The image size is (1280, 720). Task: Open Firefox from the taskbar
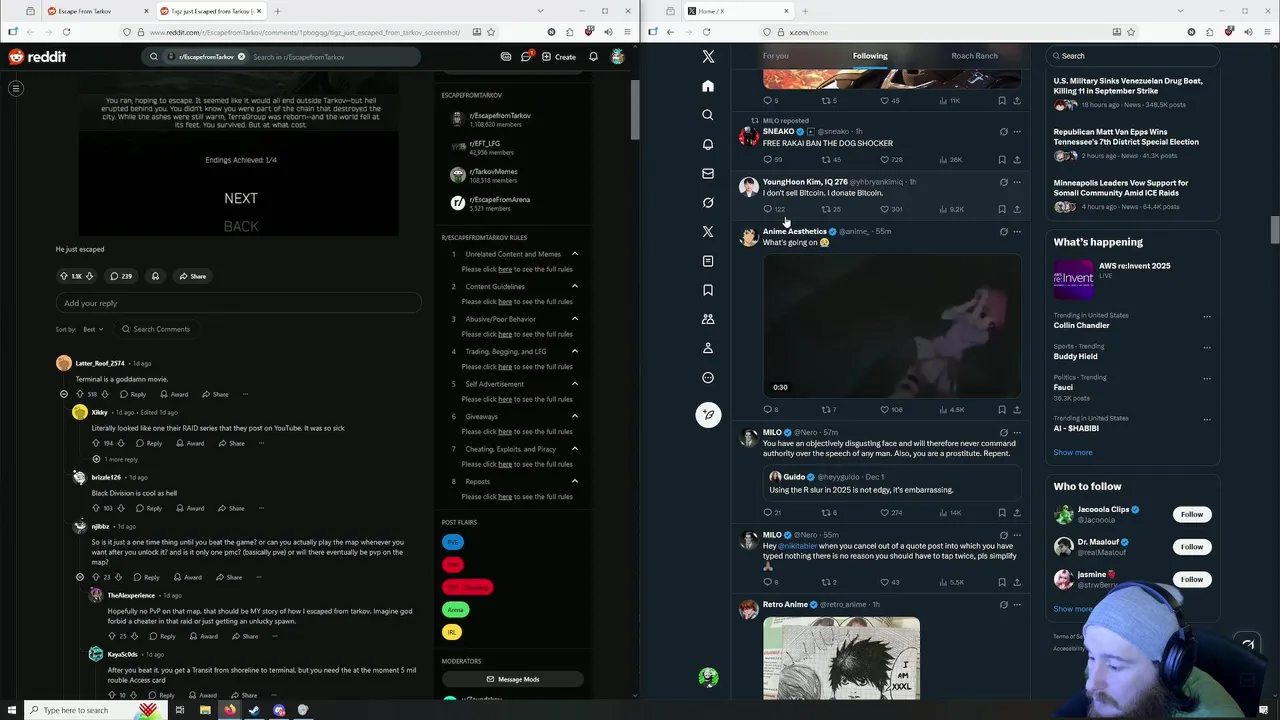click(229, 710)
